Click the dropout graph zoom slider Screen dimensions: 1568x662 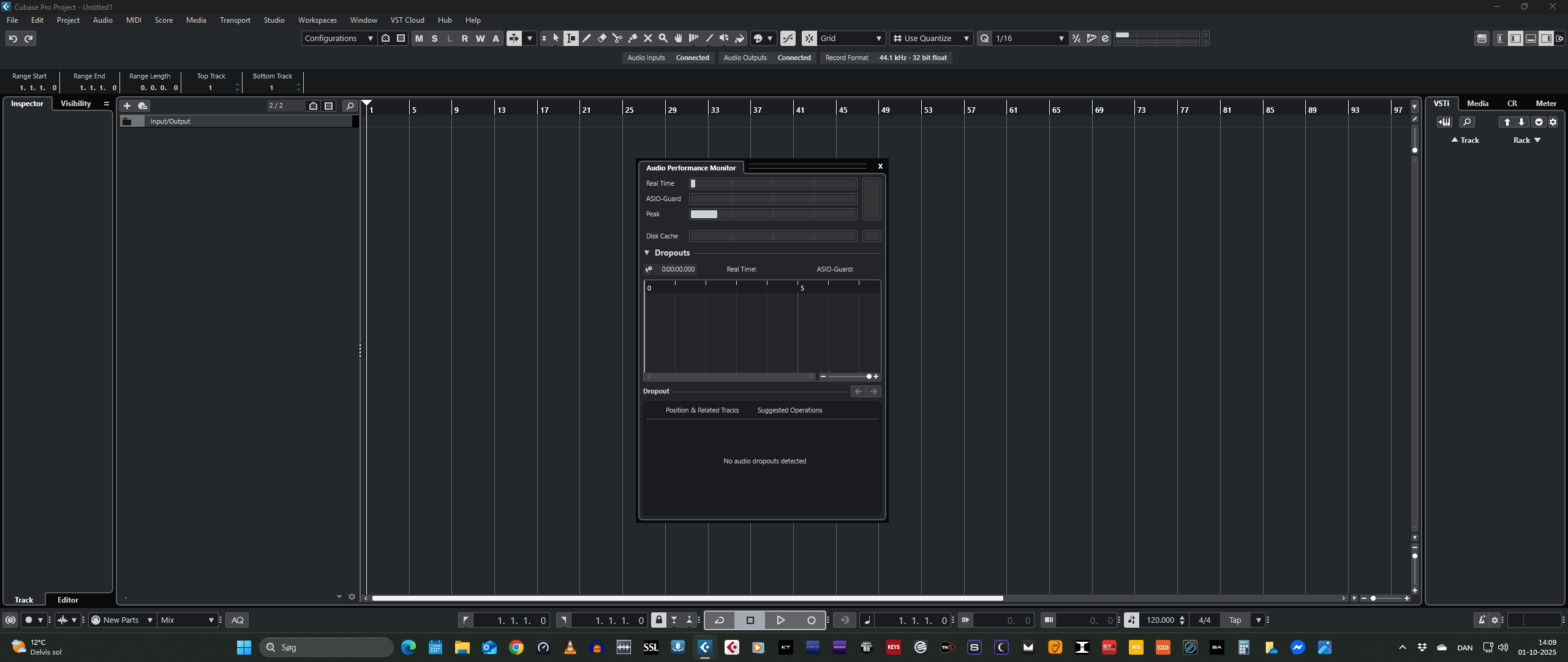[x=849, y=376]
